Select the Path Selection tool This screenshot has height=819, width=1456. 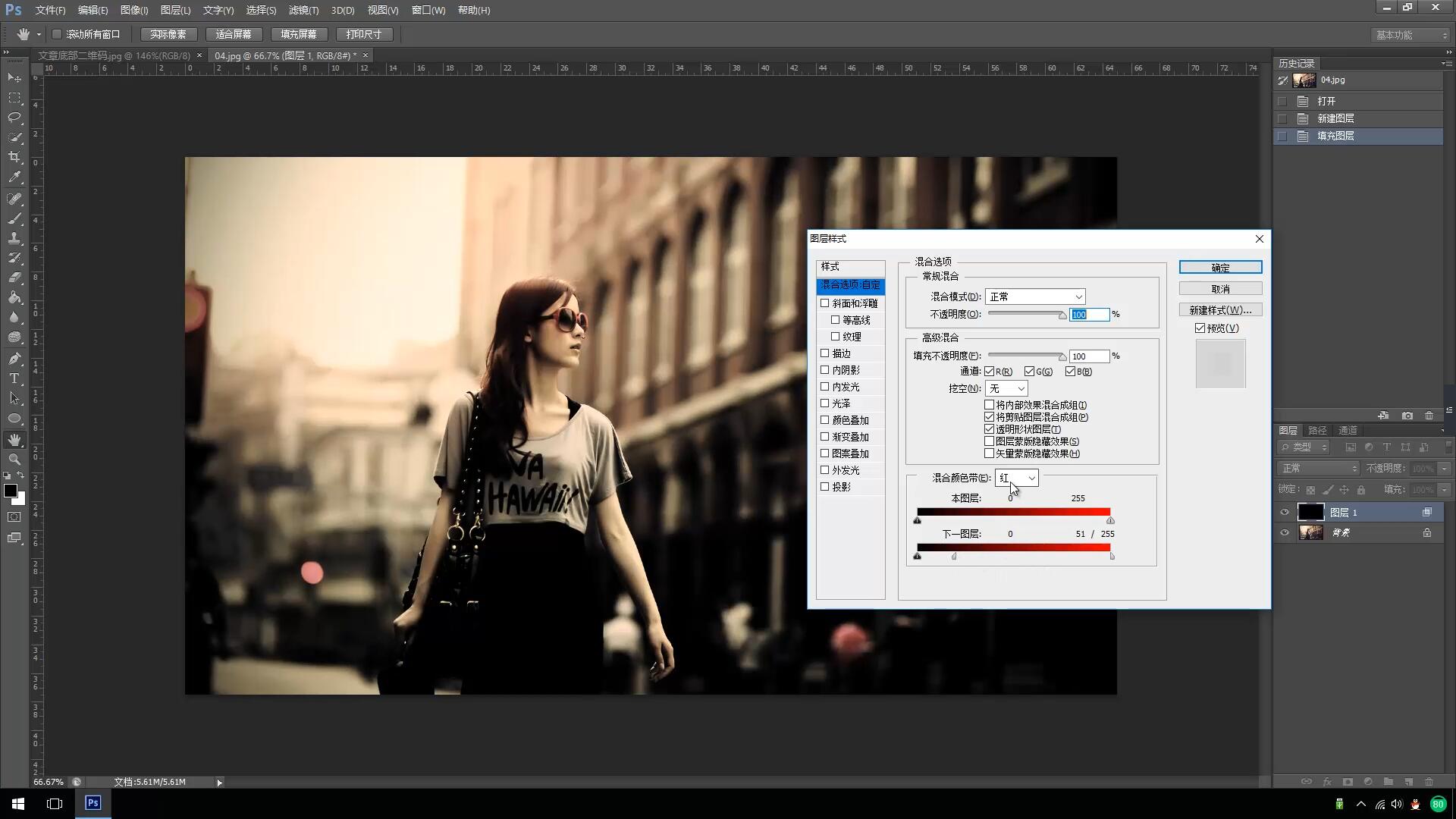14,398
